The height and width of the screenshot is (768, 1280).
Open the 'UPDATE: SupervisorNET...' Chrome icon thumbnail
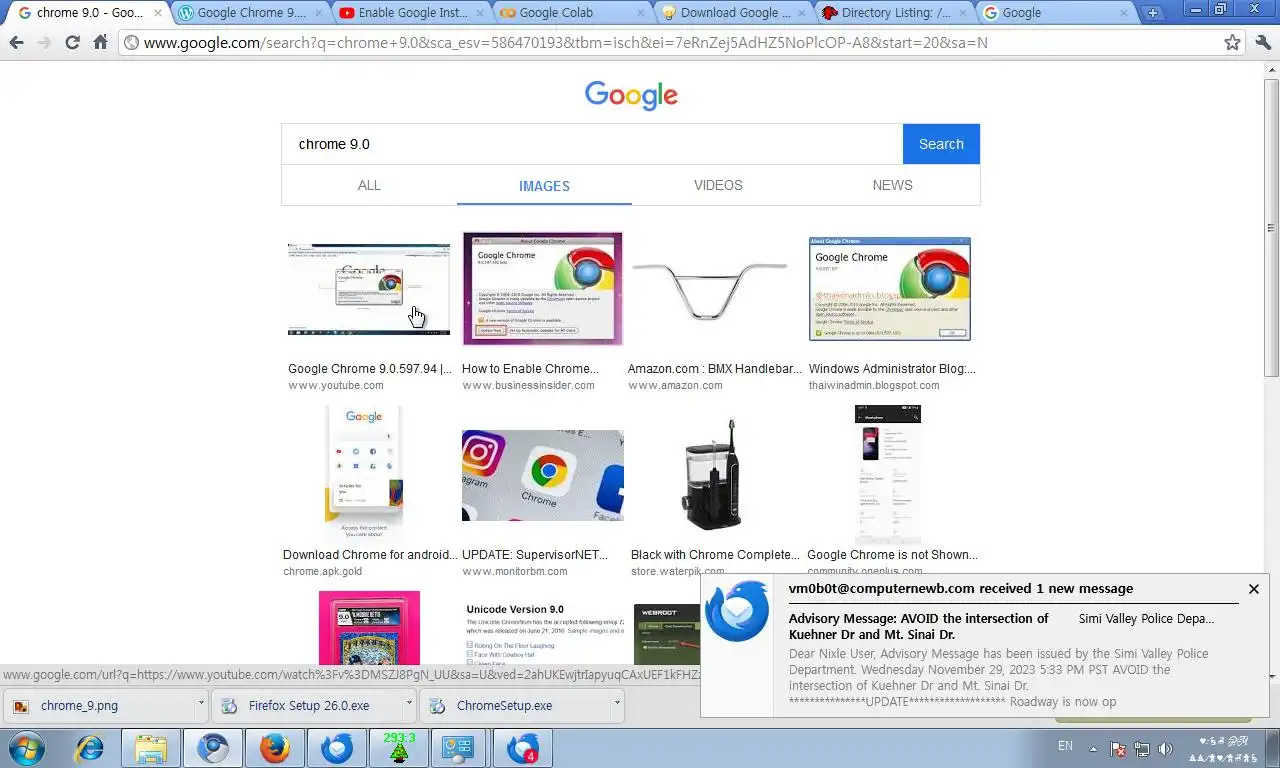pos(543,475)
